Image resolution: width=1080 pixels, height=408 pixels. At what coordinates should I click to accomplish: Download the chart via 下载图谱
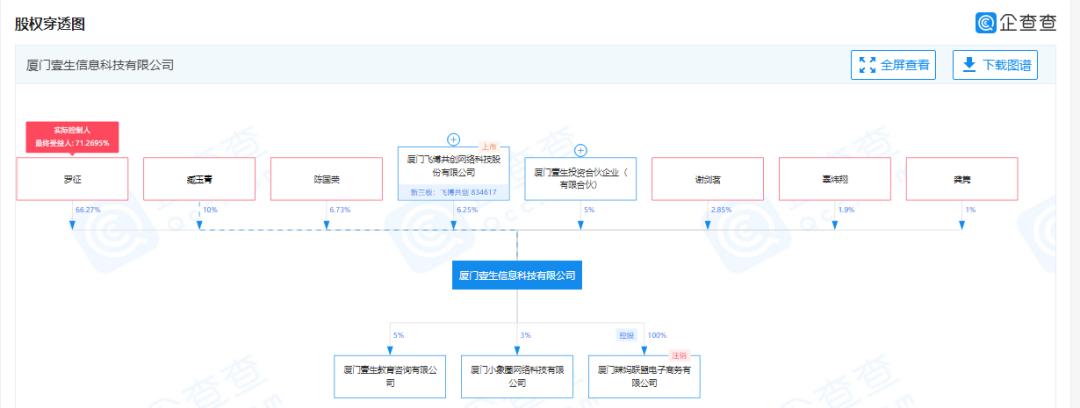[x=995, y=65]
